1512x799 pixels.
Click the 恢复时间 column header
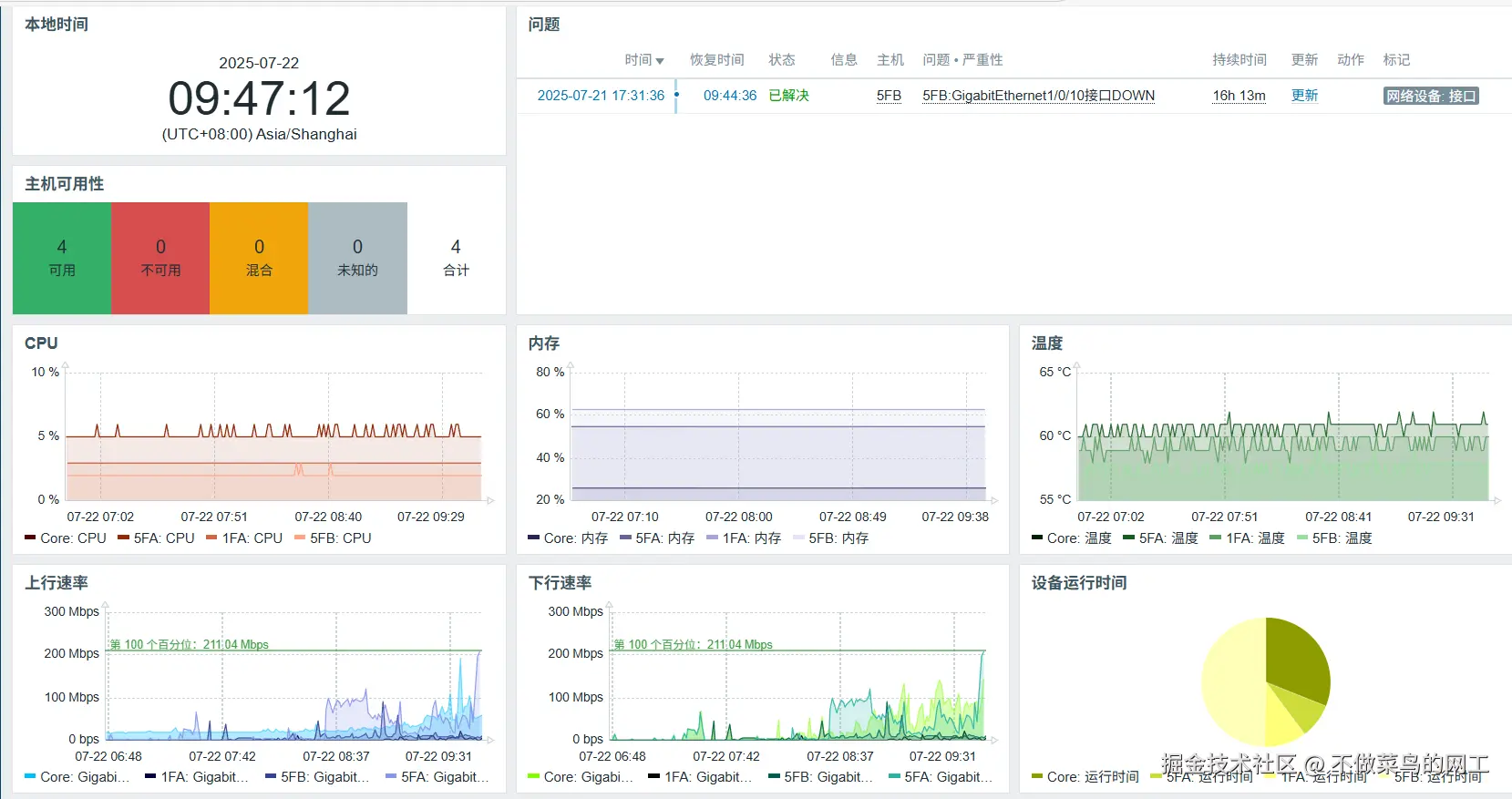(716, 60)
